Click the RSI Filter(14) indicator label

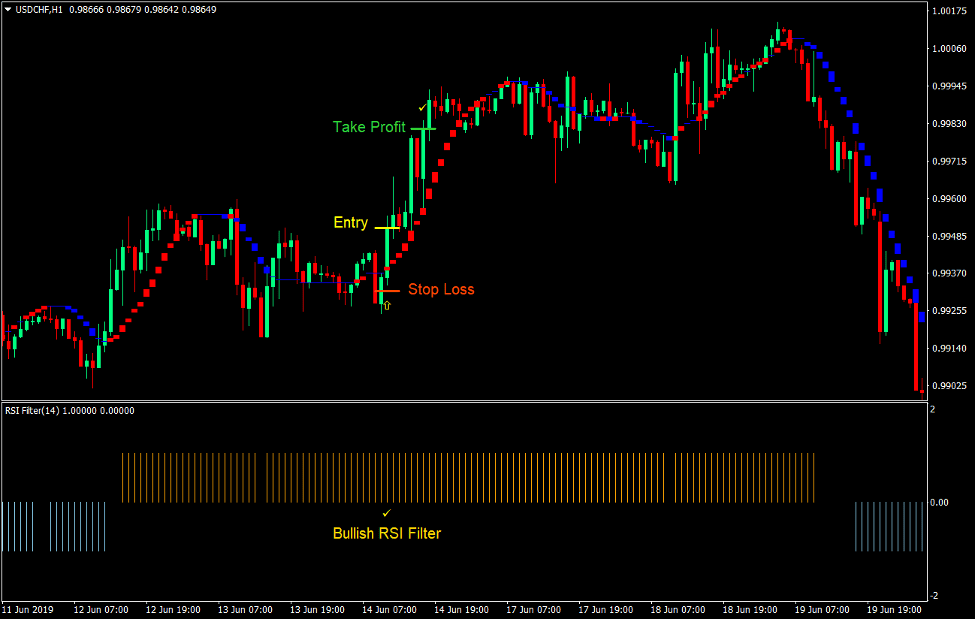point(34,409)
